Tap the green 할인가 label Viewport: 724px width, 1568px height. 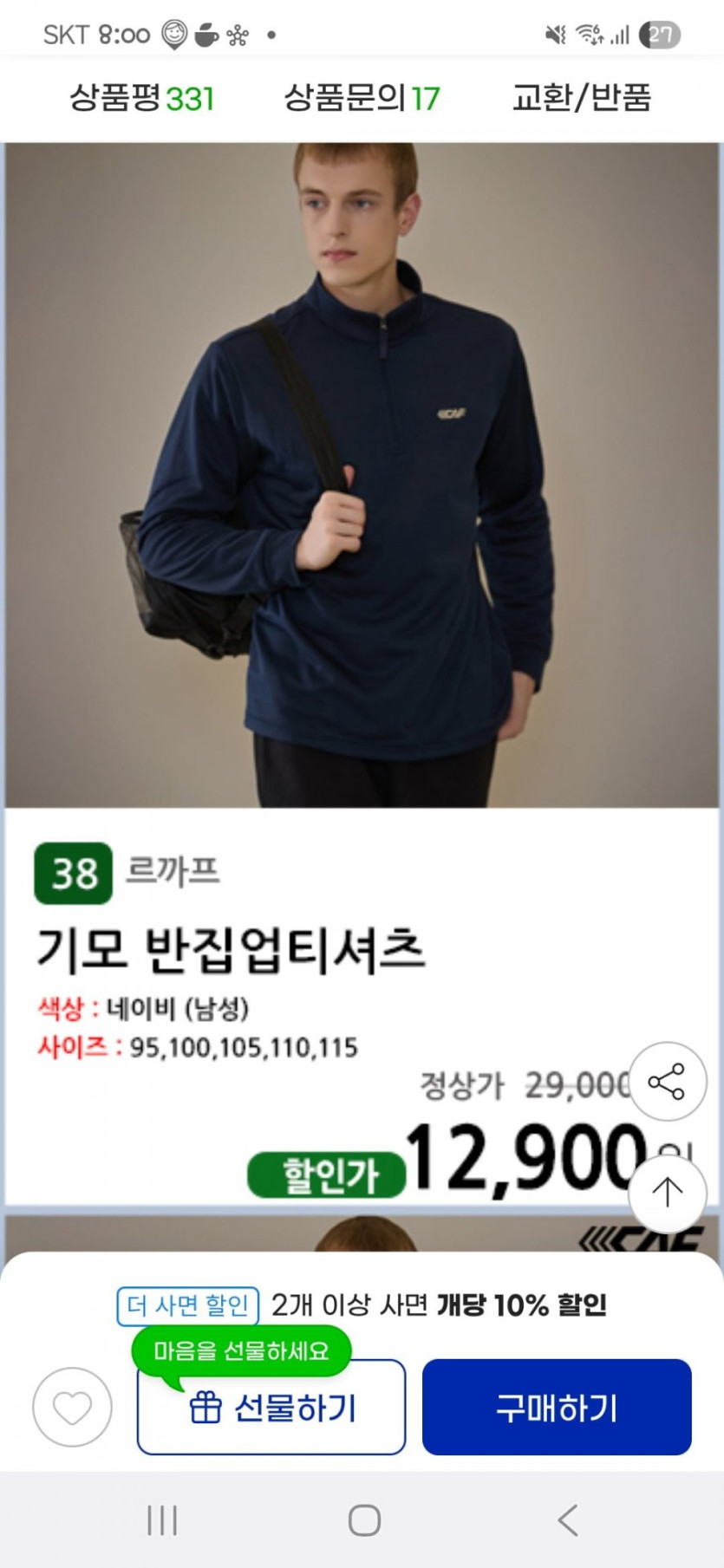[328, 1175]
